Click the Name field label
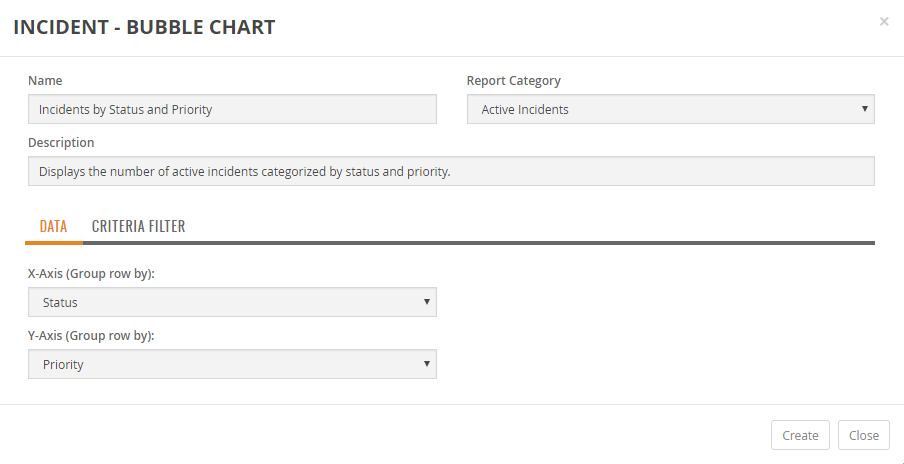This screenshot has width=904, height=464. pos(45,81)
